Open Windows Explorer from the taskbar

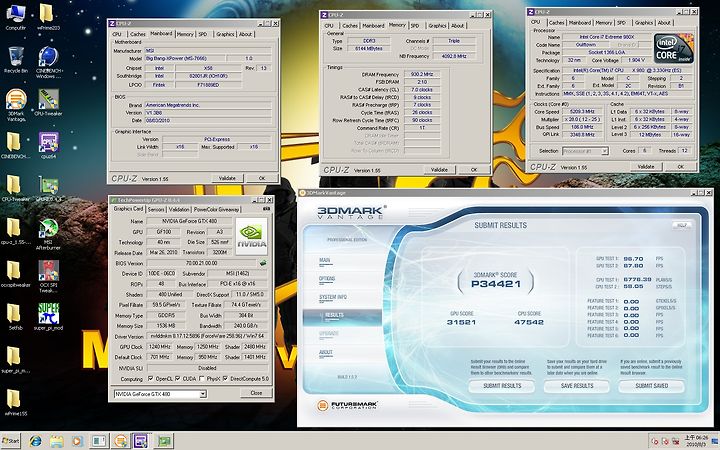pyautogui.click(x=57, y=441)
